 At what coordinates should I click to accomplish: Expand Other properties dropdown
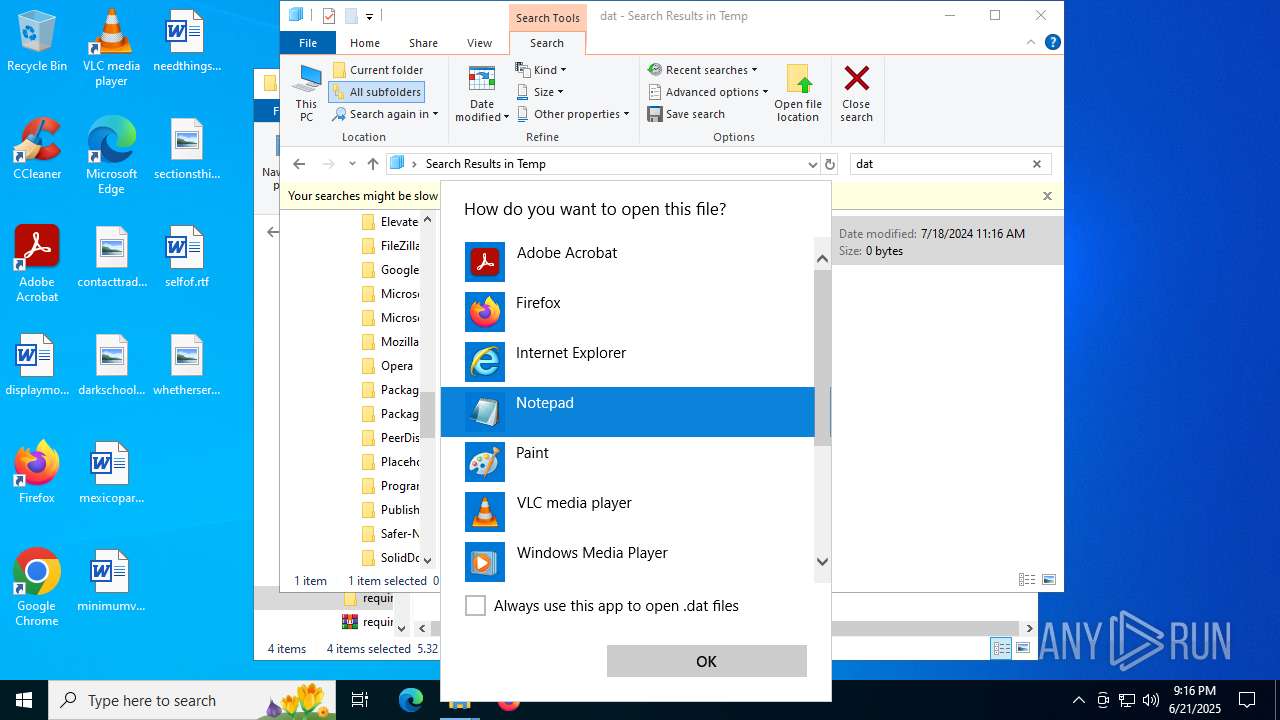click(x=573, y=114)
